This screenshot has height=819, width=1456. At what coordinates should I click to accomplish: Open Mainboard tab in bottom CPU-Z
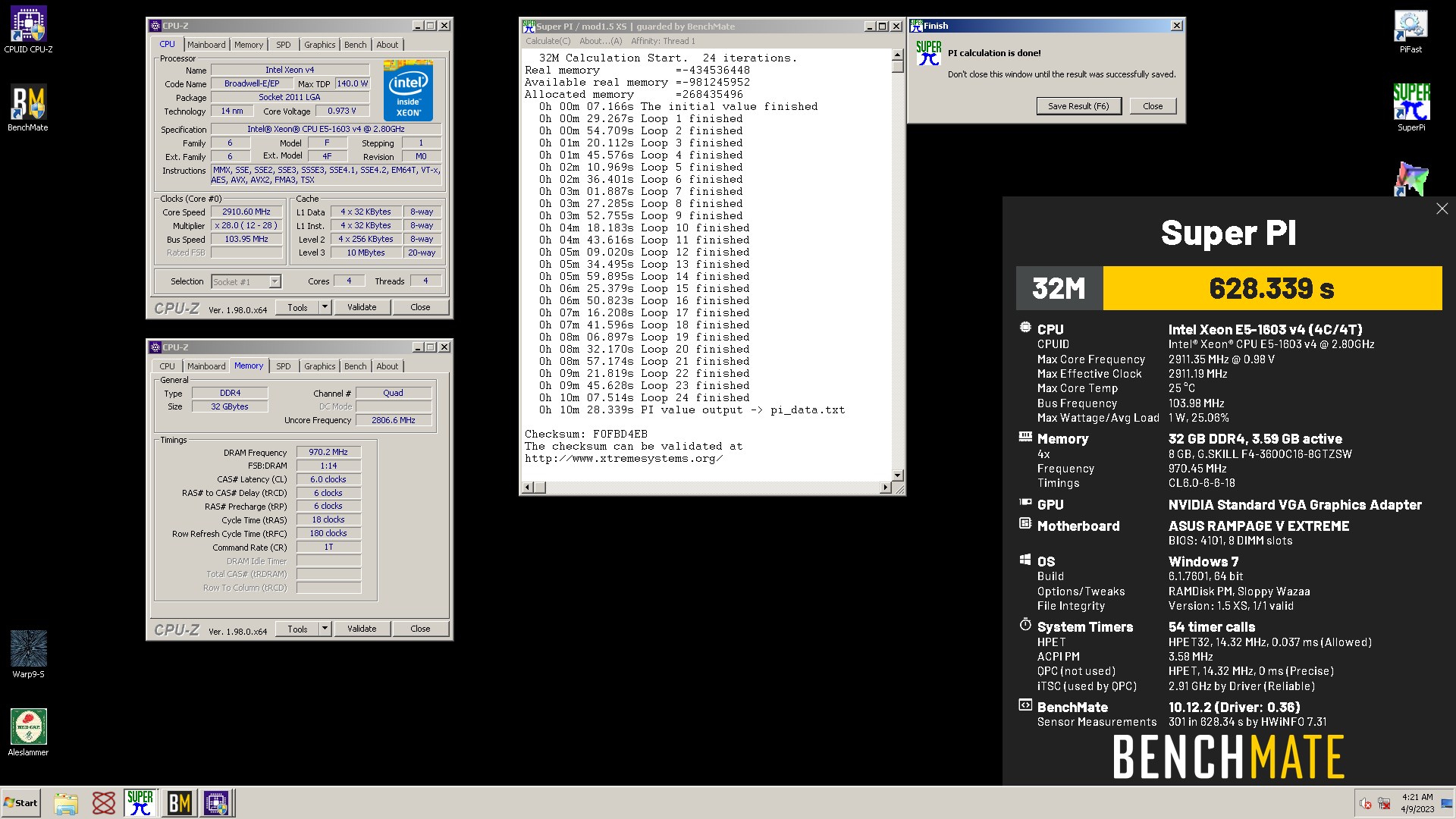206,366
